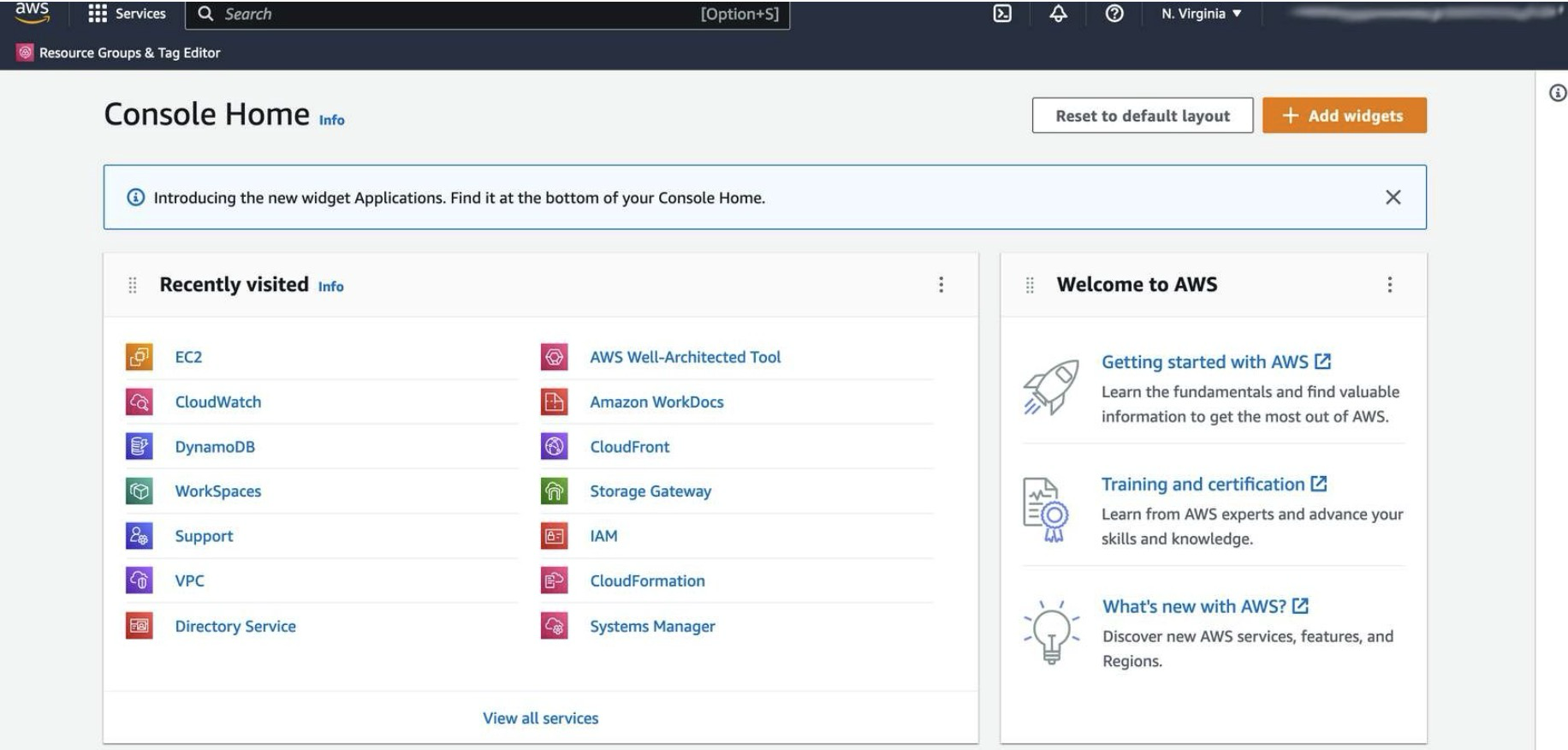Grab the Recently visited drag handle
Screen dimensions: 1568x750
[133, 285]
